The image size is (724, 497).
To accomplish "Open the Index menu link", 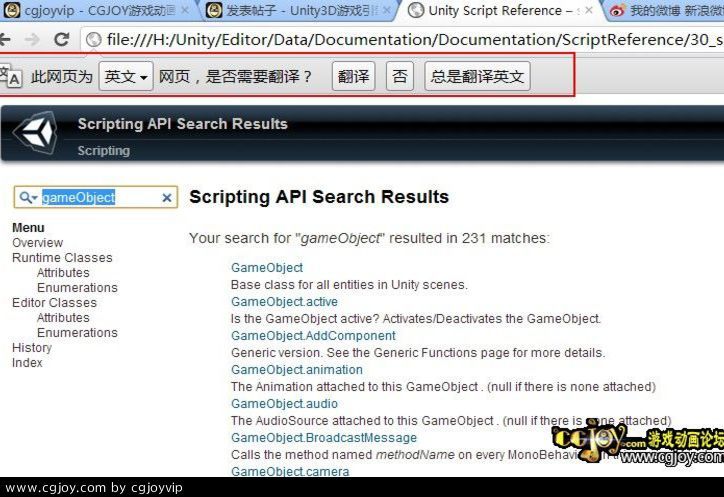I will (27, 363).
